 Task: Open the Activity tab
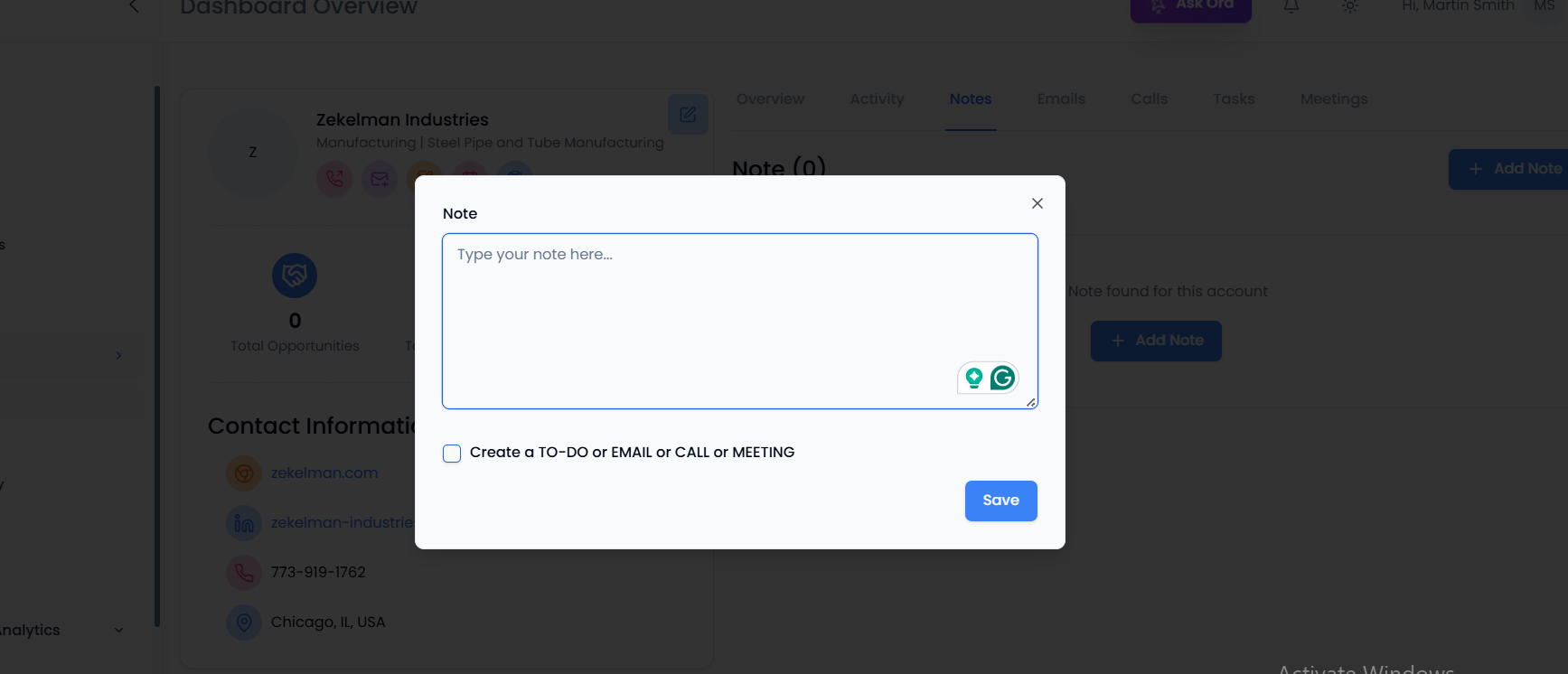[877, 99]
